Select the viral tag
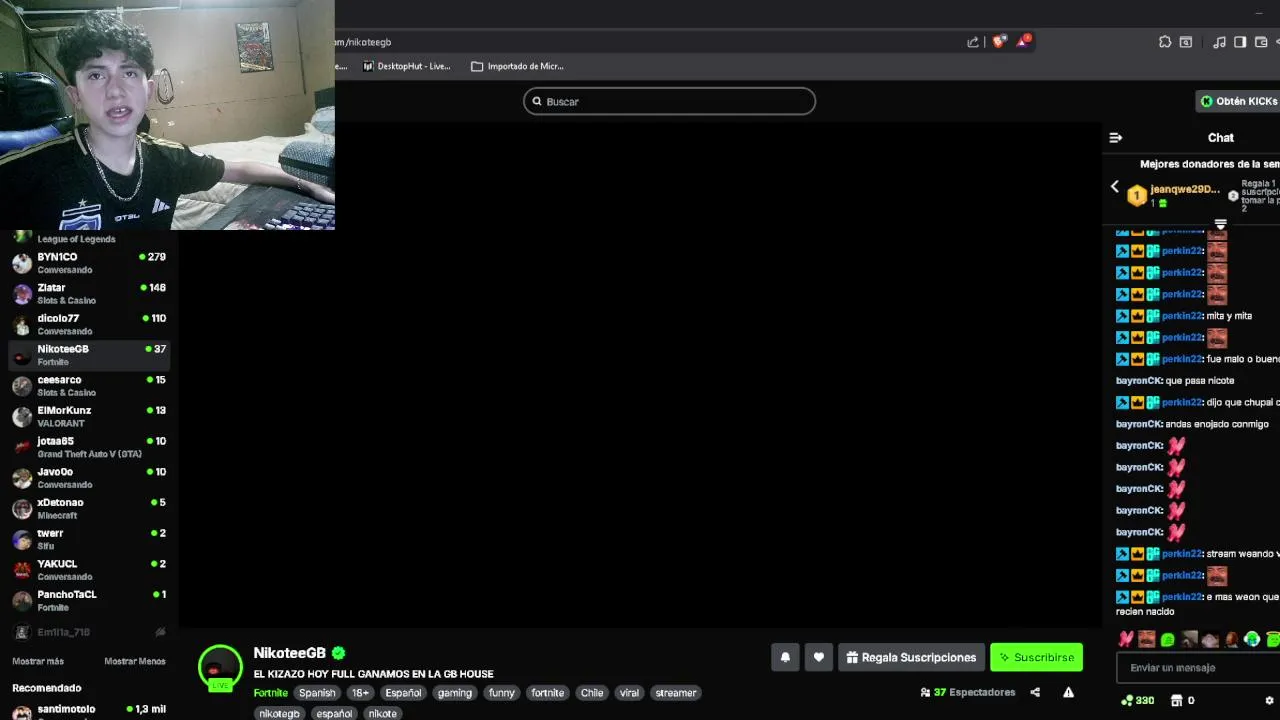 tap(629, 693)
